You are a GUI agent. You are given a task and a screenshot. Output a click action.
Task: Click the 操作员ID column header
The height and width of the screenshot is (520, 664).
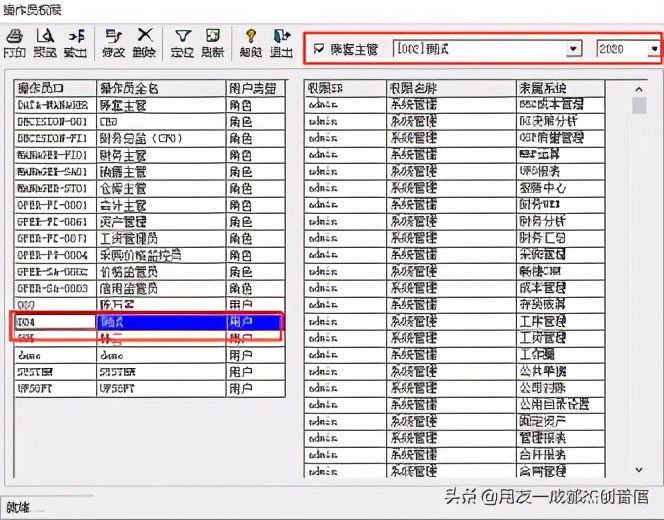click(x=55, y=88)
